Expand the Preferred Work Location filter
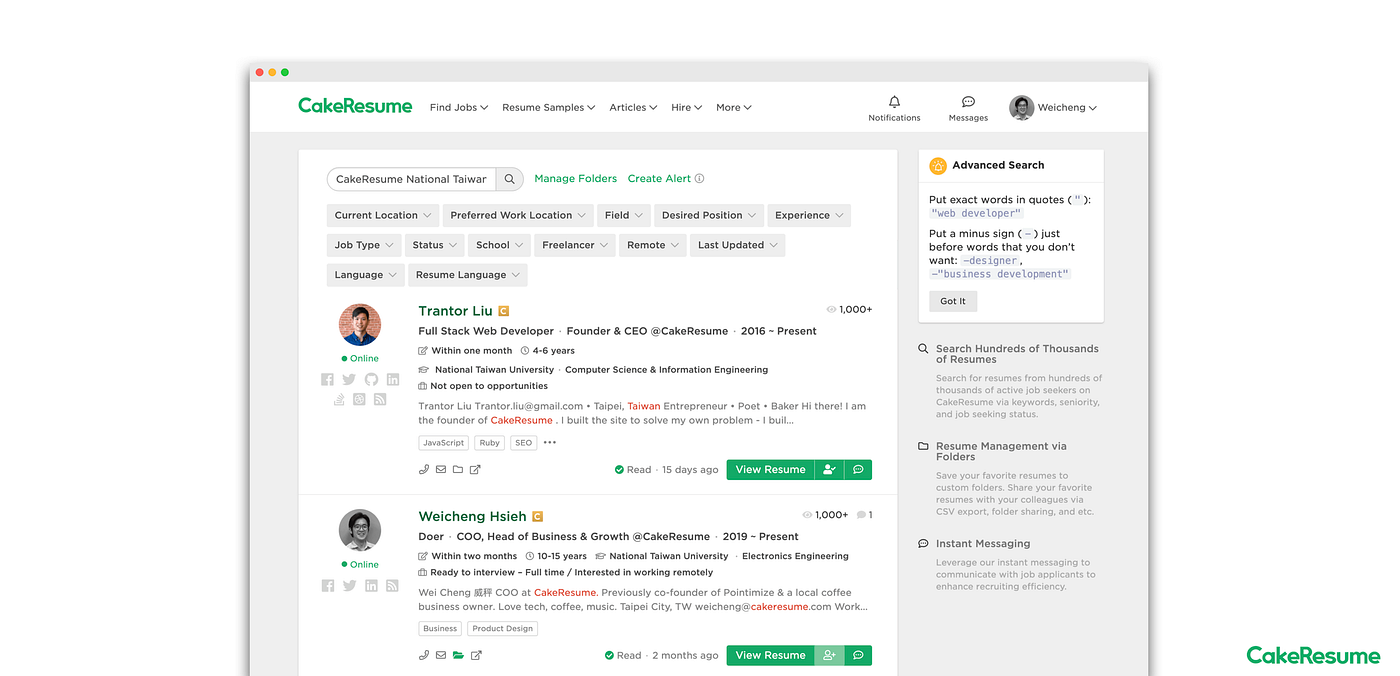Screen dimensions: 1400x676 [x=519, y=215]
